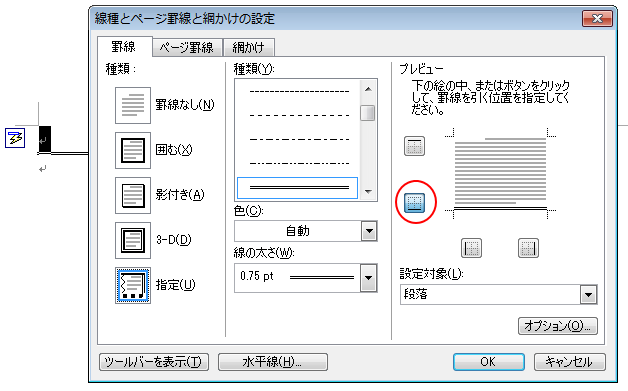The image size is (628, 391).
Task: Select the dash-dot line style
Action: coord(299,139)
